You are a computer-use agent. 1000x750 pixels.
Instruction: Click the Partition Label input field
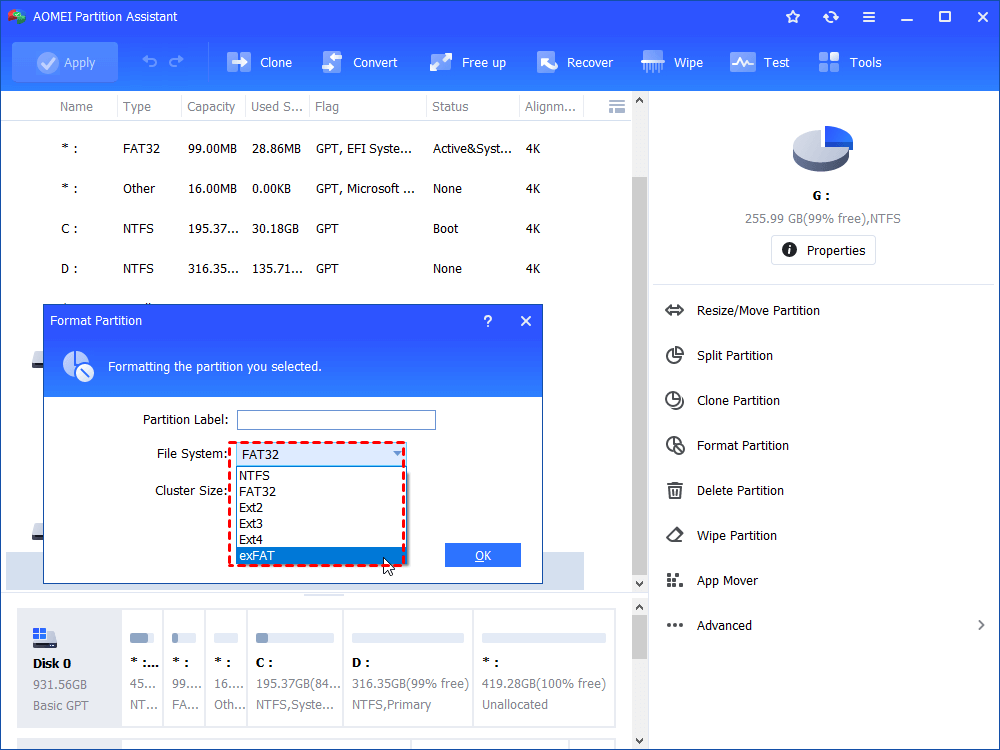pos(336,420)
